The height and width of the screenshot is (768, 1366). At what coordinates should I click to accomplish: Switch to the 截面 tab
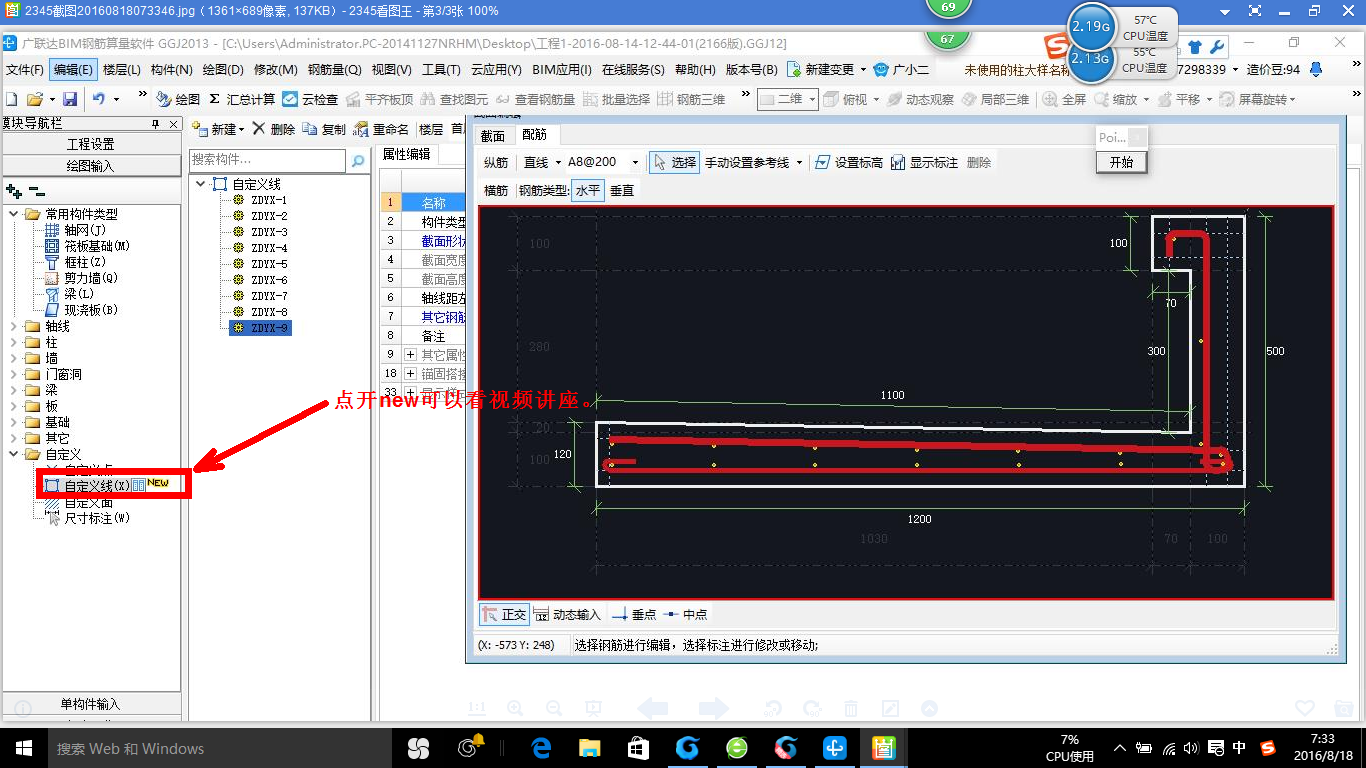(493, 136)
